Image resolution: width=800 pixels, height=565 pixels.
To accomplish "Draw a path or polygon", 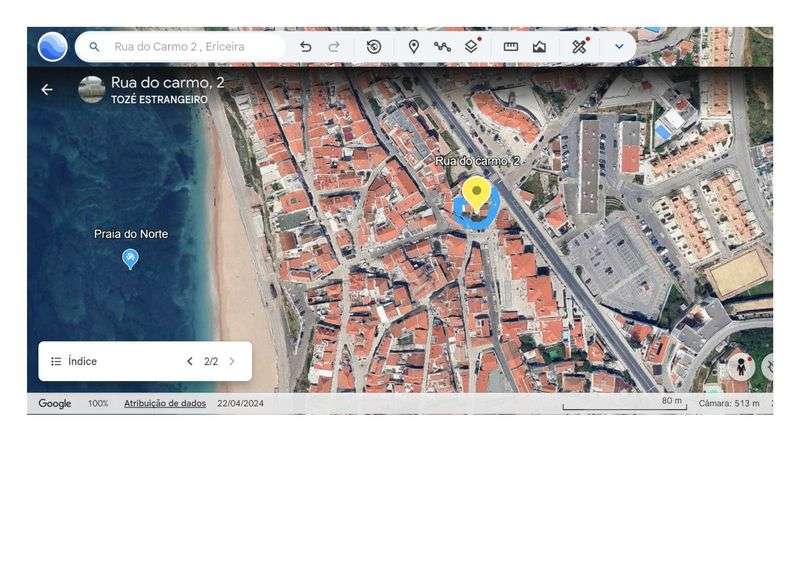I will (442, 47).
